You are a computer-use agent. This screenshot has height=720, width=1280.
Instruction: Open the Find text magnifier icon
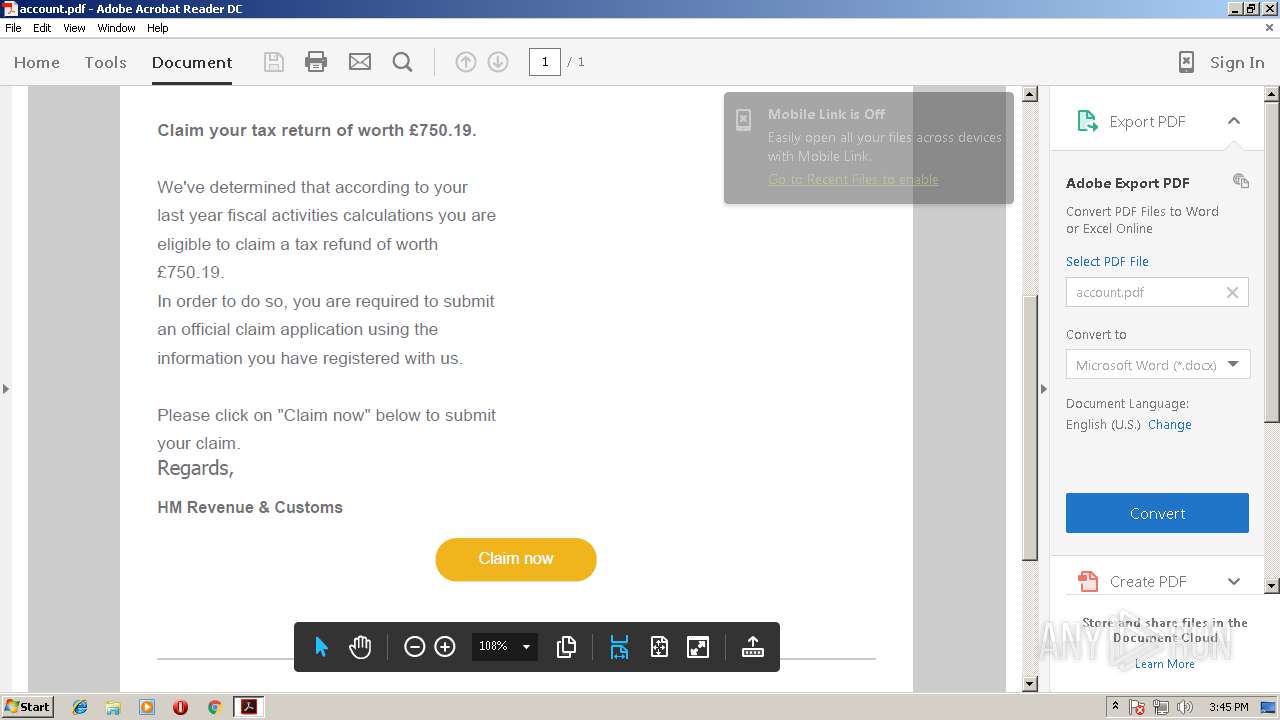click(403, 62)
